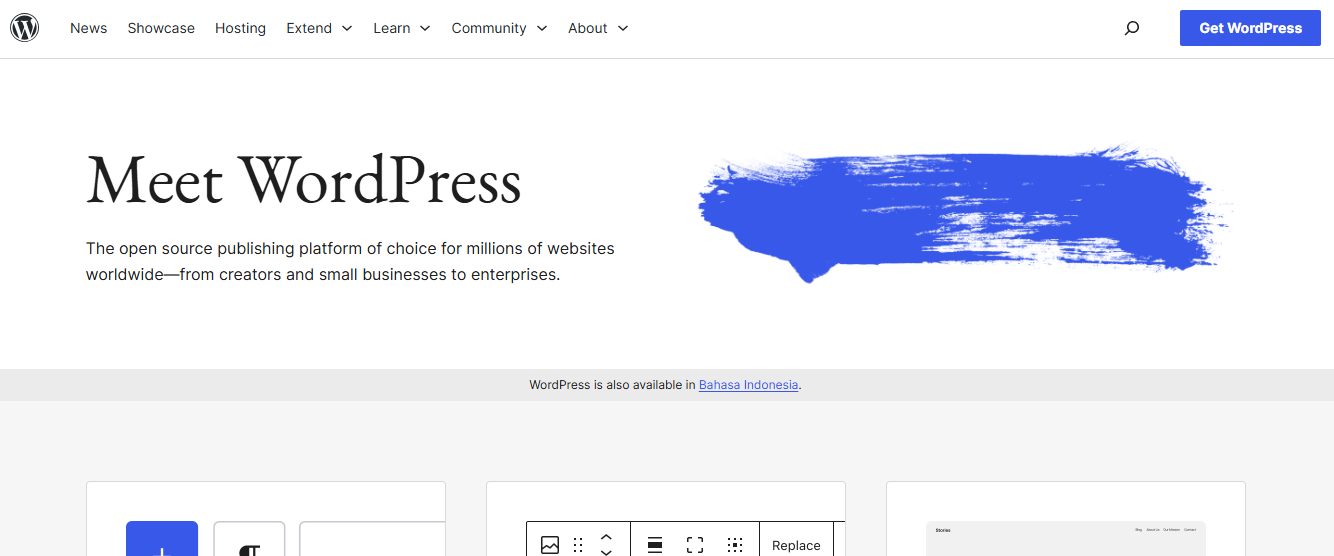The image size is (1334, 556).
Task: Click the full-screen brackets icon
Action: (x=695, y=545)
